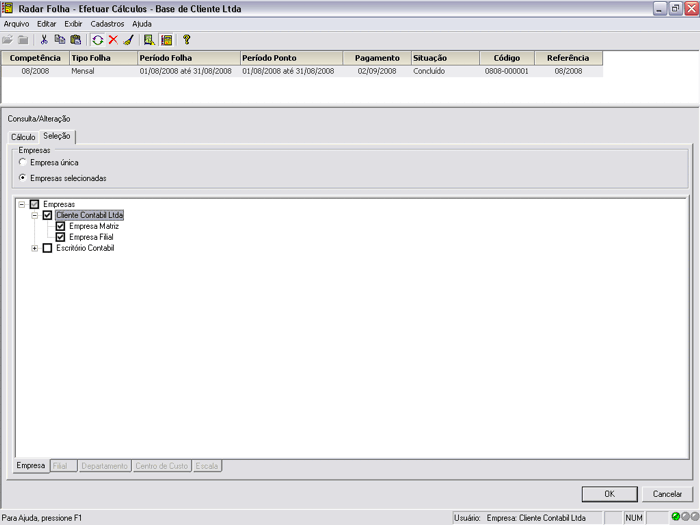700x525 pixels.
Task: Collapse the root Empresas tree node
Action: [21, 204]
